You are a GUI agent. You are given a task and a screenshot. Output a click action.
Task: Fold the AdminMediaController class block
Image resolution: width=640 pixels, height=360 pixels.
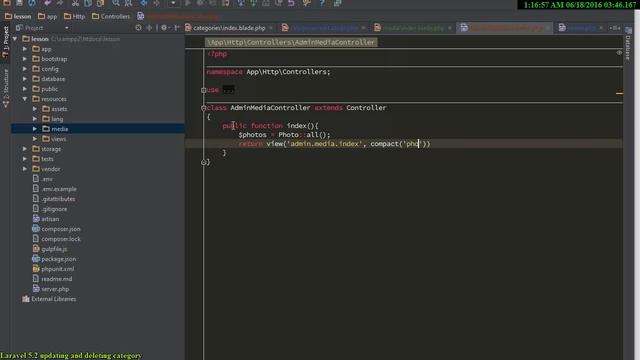click(203, 108)
